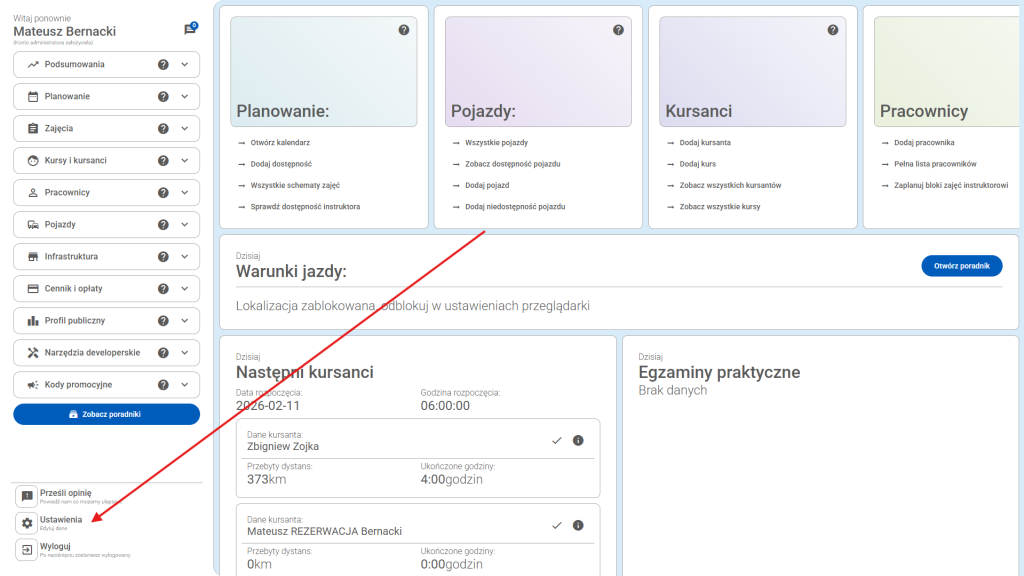Click the Otwórz poradnik button
The image size is (1024, 576).
tap(961, 265)
